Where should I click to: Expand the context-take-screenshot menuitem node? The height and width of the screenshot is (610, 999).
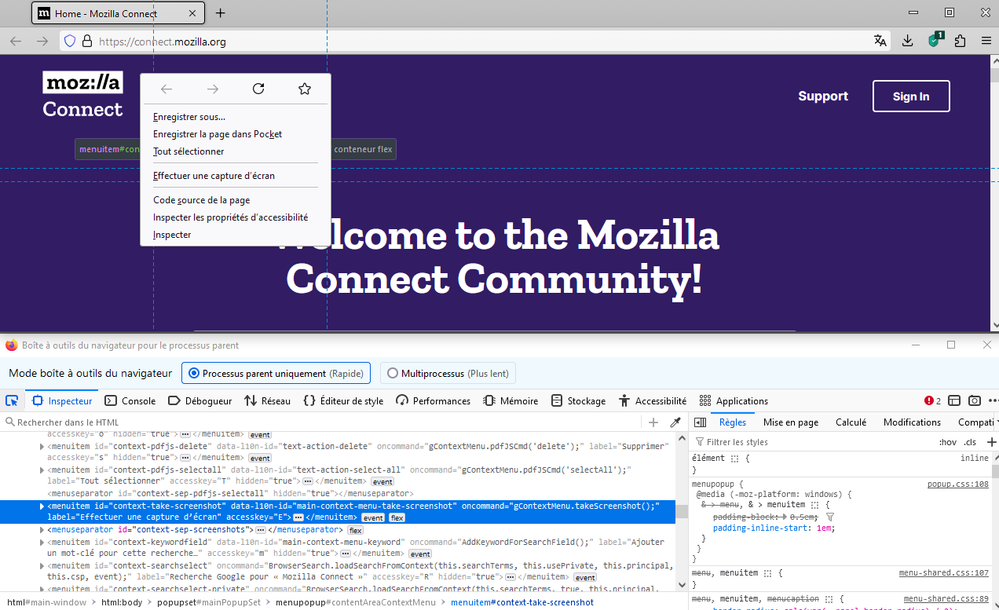tap(42, 506)
